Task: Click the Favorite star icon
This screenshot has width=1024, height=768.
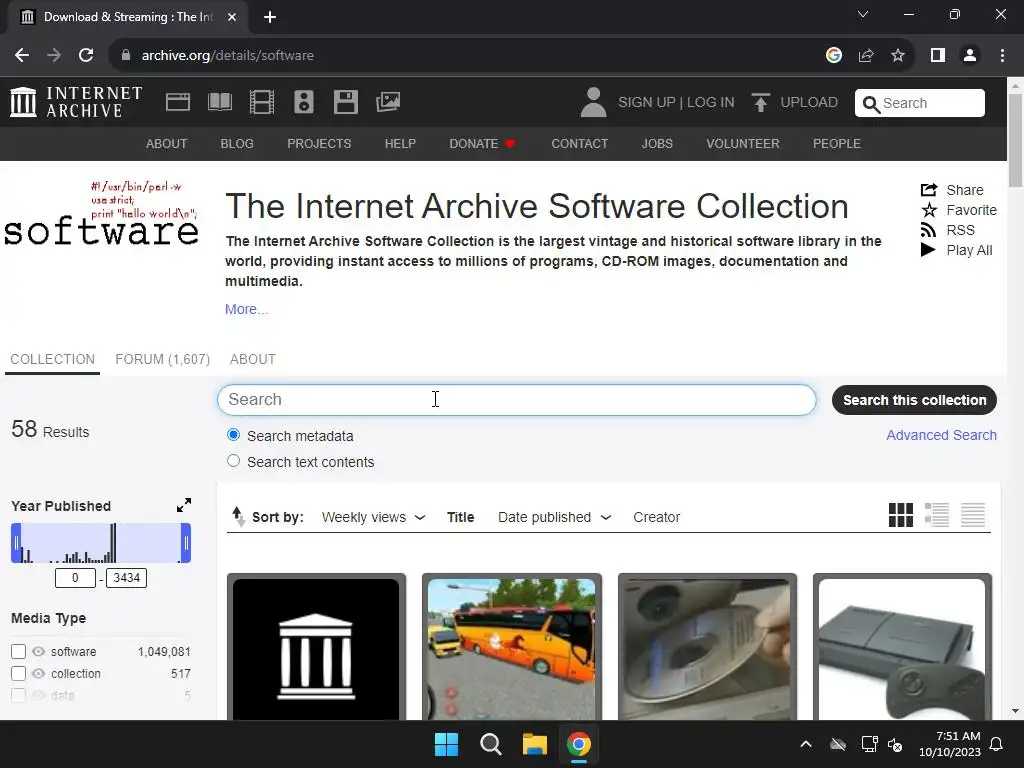Action: click(x=929, y=210)
